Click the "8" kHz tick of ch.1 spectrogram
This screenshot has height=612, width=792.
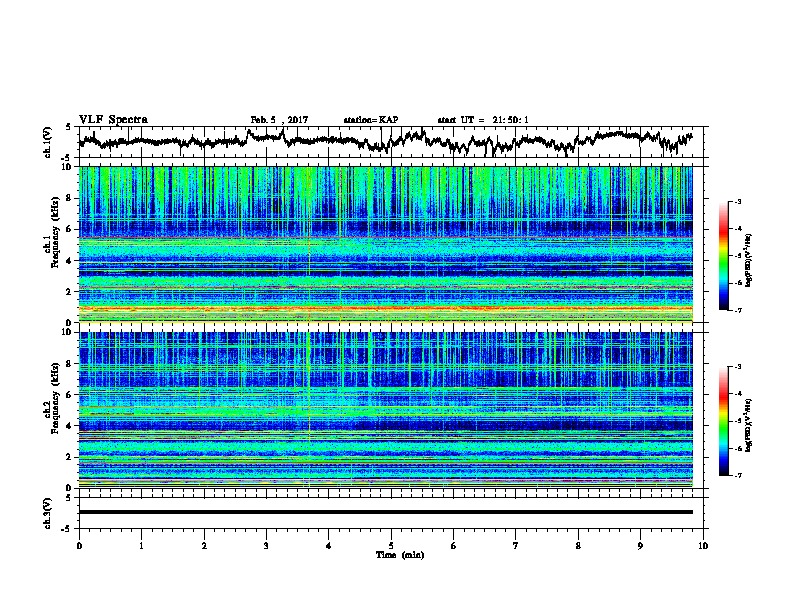click(69, 198)
